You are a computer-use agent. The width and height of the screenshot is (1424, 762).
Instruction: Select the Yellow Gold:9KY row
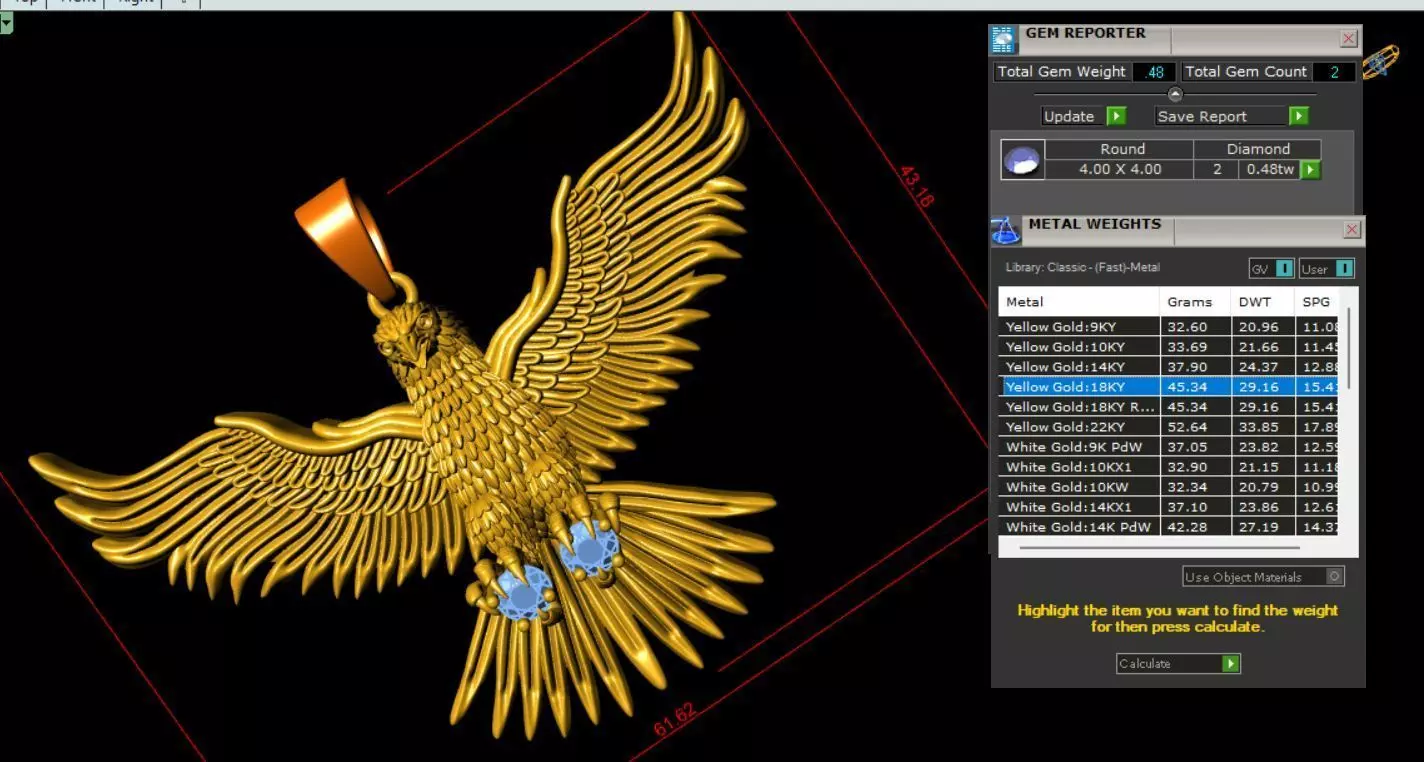coord(1168,327)
